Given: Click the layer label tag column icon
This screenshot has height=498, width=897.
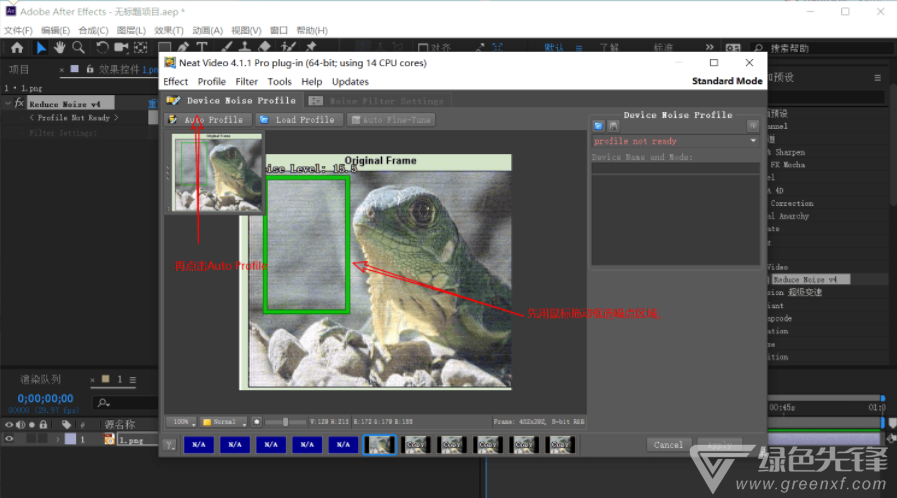Looking at the screenshot, I should tap(66, 425).
